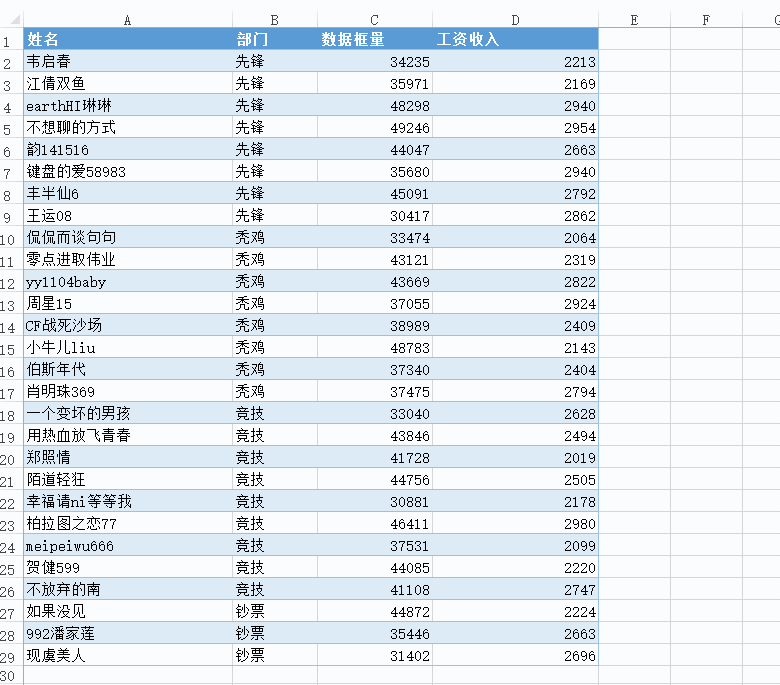Select cell containing 侃侃而谈句句
780x685 pixels.
(x=128, y=237)
